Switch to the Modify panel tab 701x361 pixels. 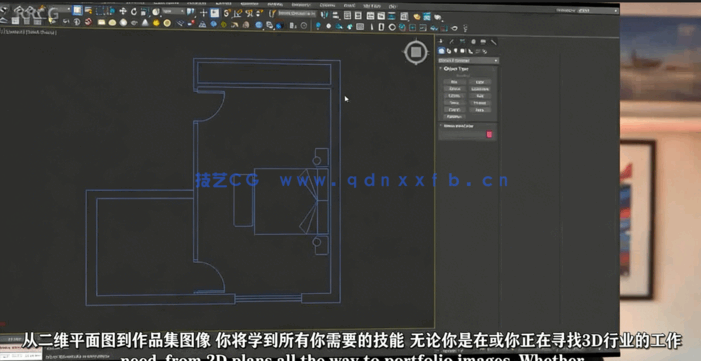[452, 42]
